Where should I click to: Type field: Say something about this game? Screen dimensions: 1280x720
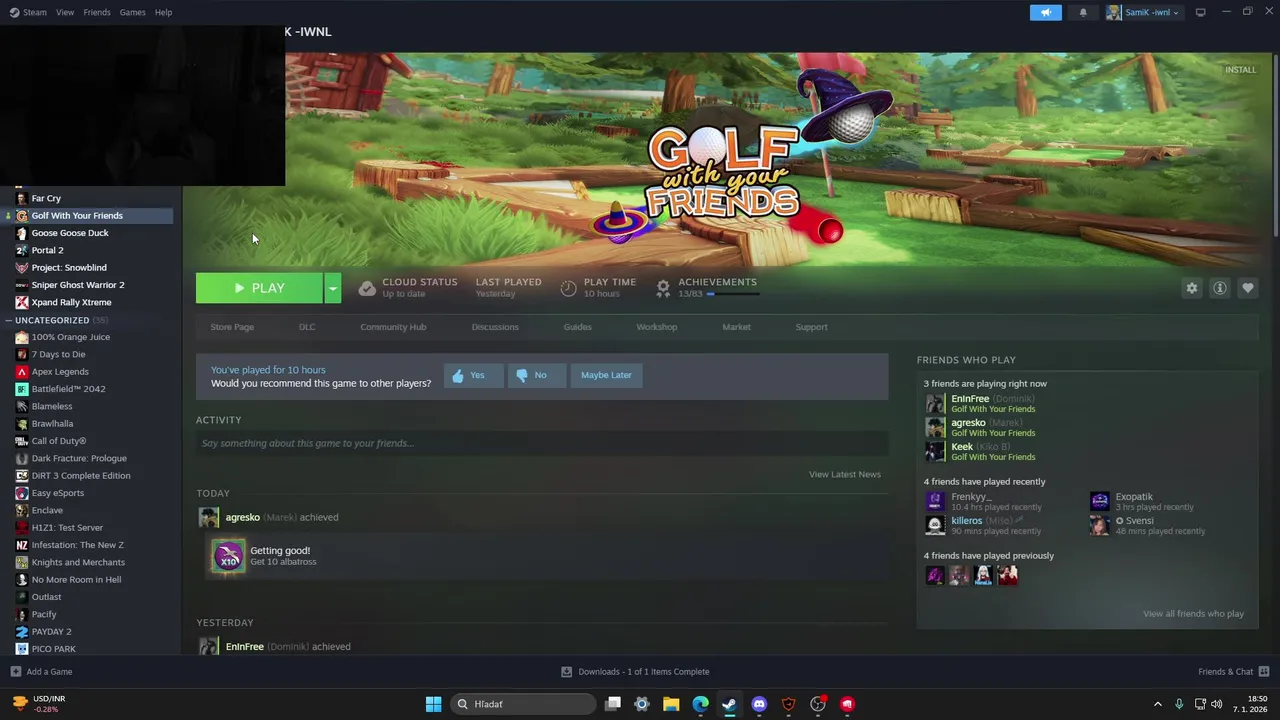pyautogui.click(x=542, y=443)
